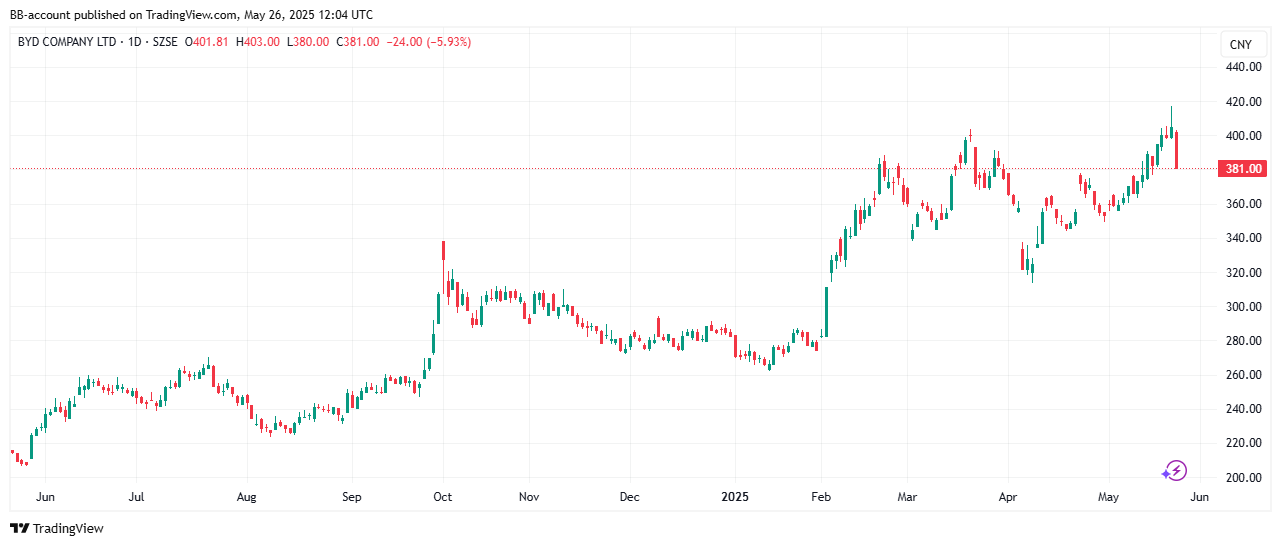Click the 300.00 price axis label
The width and height of the screenshot is (1281, 546).
[x=1246, y=306]
